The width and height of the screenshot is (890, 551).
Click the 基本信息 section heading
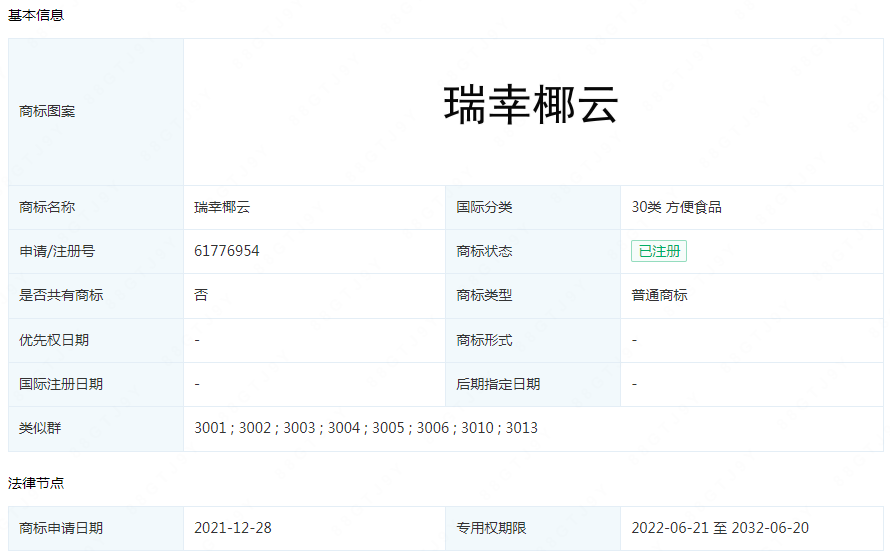click(x=36, y=15)
